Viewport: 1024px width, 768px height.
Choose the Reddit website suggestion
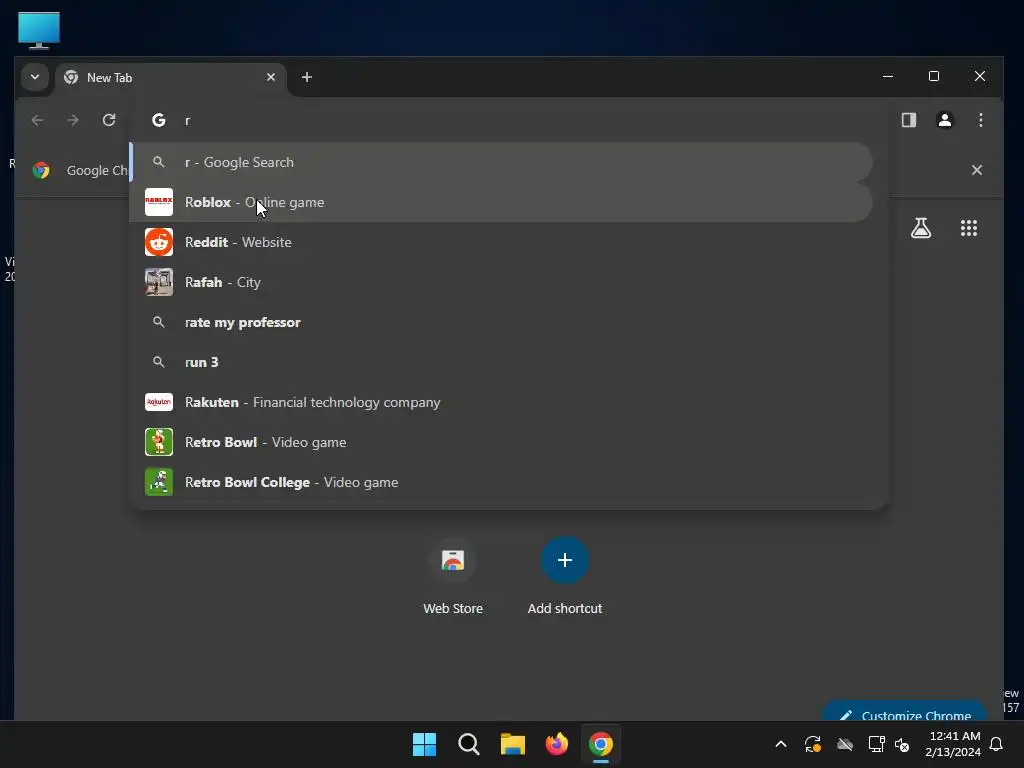tap(501, 242)
